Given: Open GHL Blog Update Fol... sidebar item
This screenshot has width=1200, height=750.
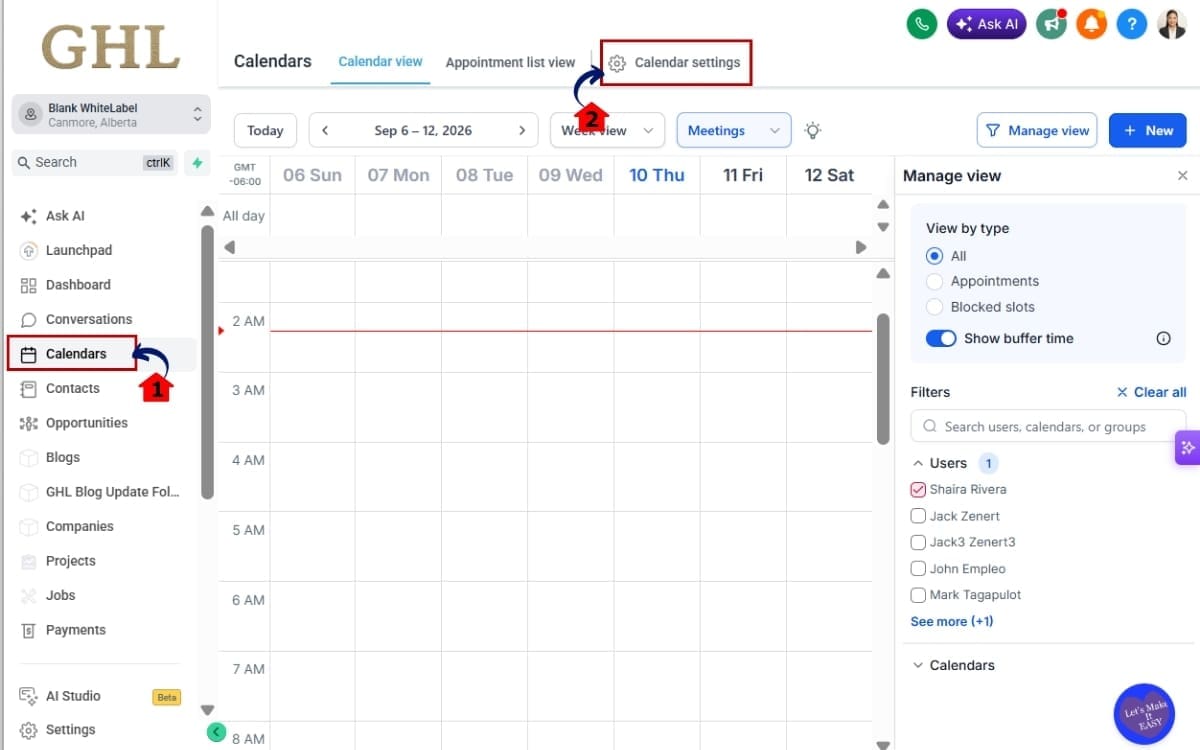Looking at the screenshot, I should click(x=100, y=492).
